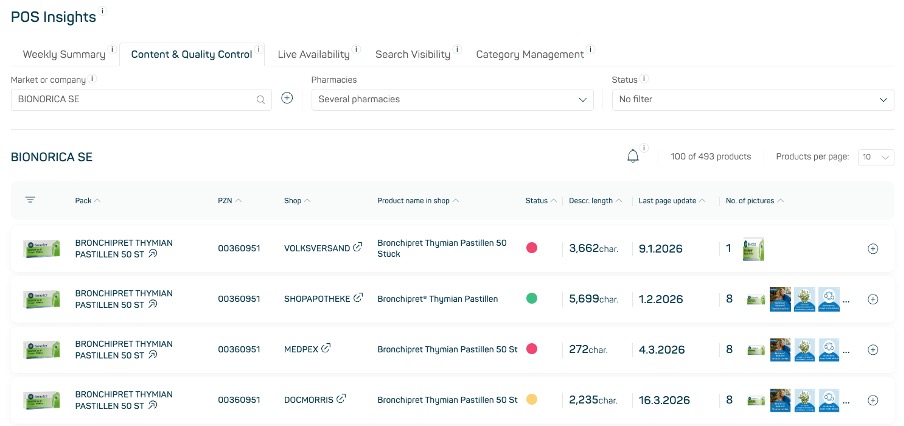Expand the VOLKSVERSAND row with plus icon
The width and height of the screenshot is (904, 426).
point(873,248)
